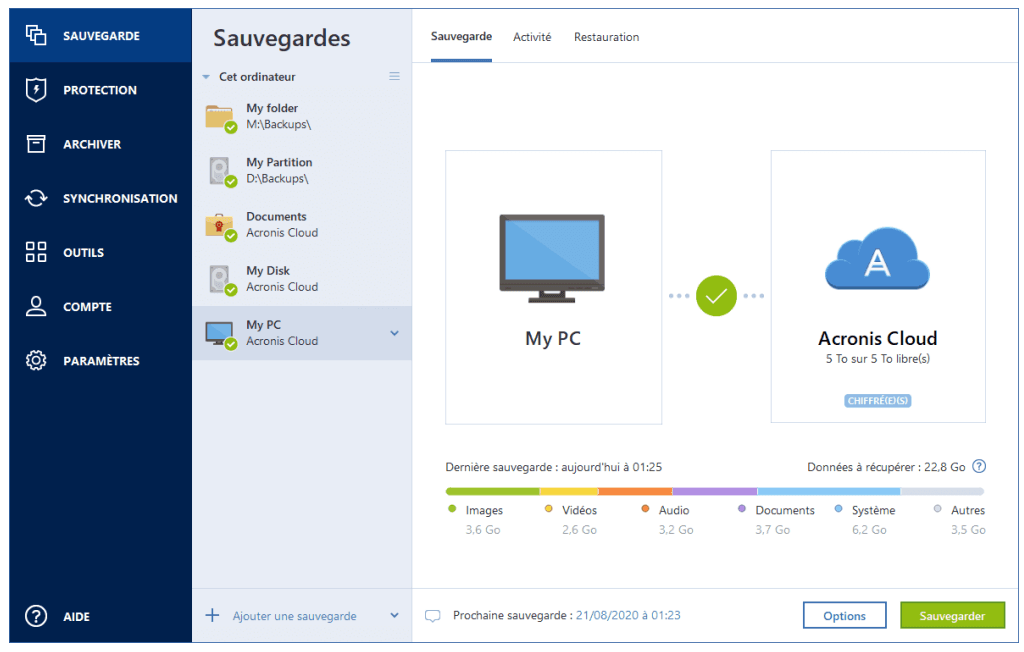Open Synchronisation via its circular arrows icon
The width and height of the screenshot is (1024, 652).
[x=36, y=198]
